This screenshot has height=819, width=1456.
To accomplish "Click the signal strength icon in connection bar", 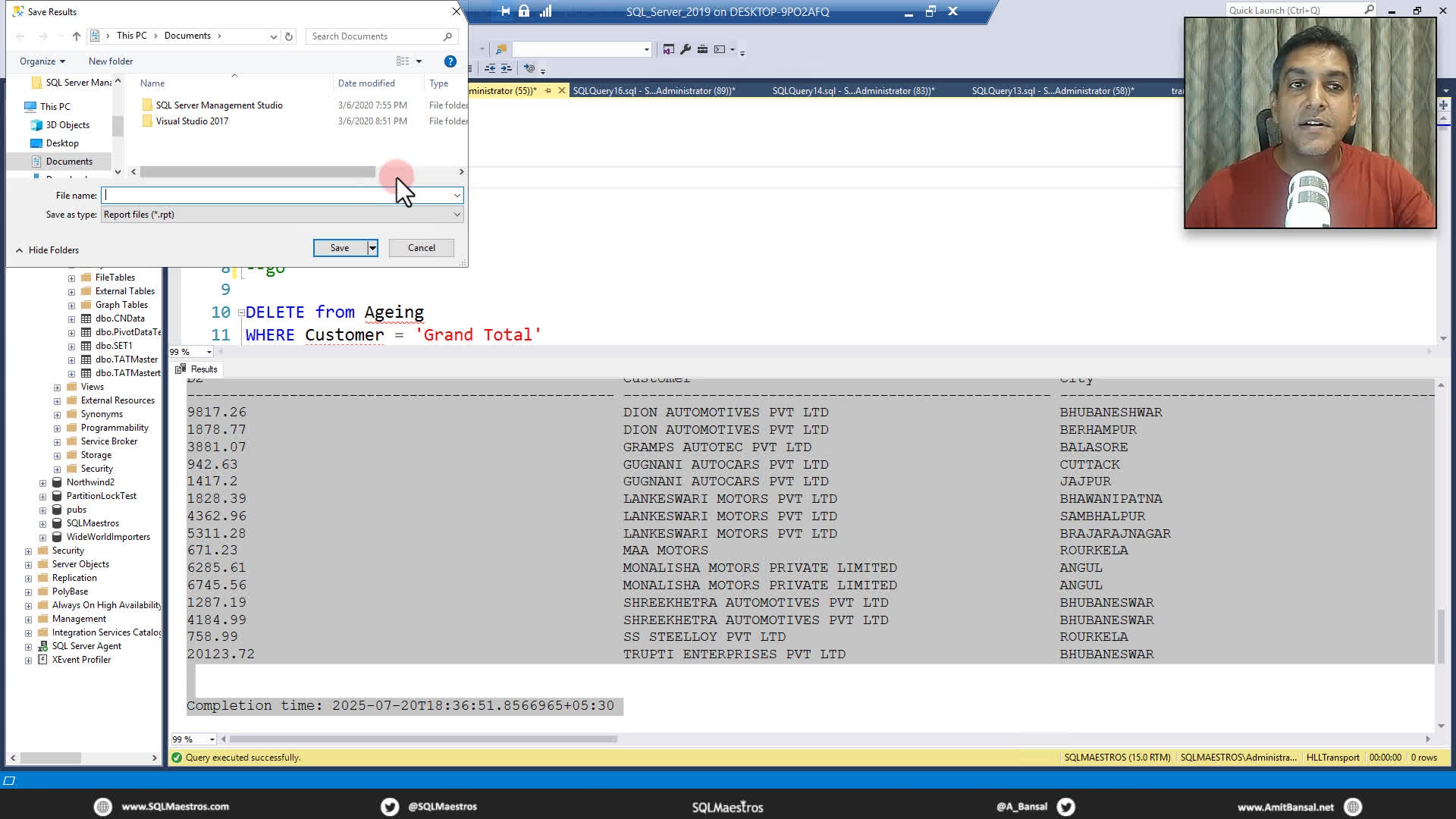I will tap(545, 11).
